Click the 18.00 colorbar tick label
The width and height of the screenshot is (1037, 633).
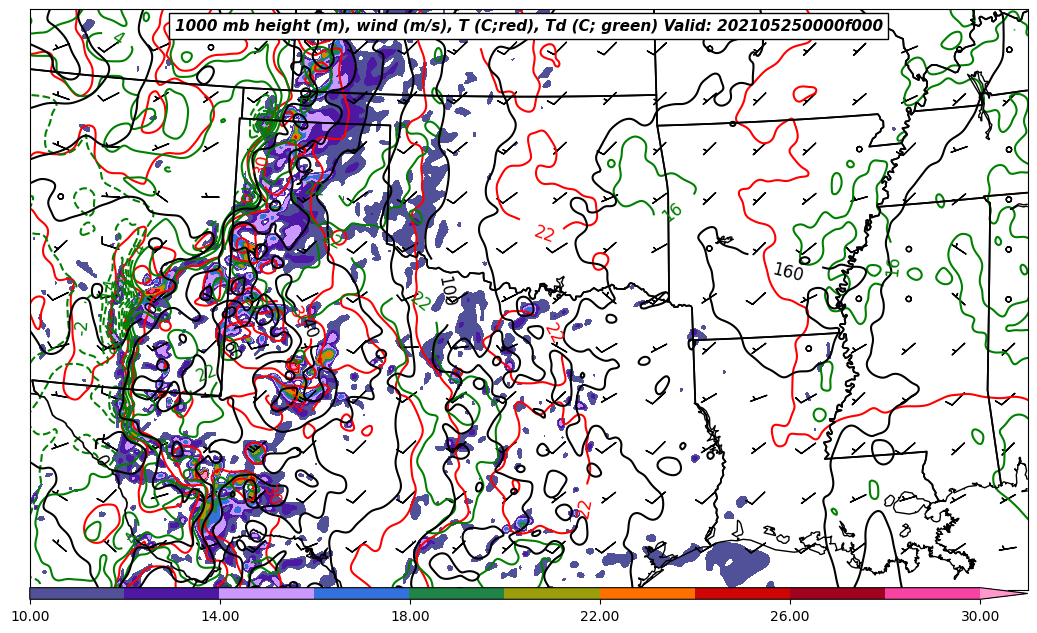click(x=410, y=616)
